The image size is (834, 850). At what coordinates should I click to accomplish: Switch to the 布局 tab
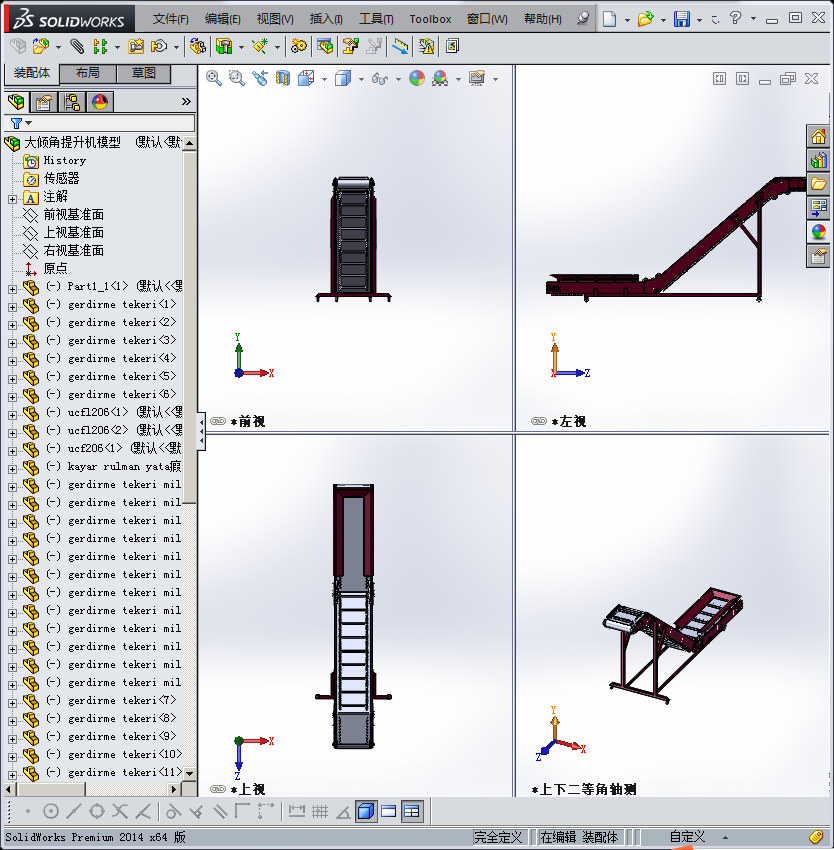pyautogui.click(x=87, y=73)
